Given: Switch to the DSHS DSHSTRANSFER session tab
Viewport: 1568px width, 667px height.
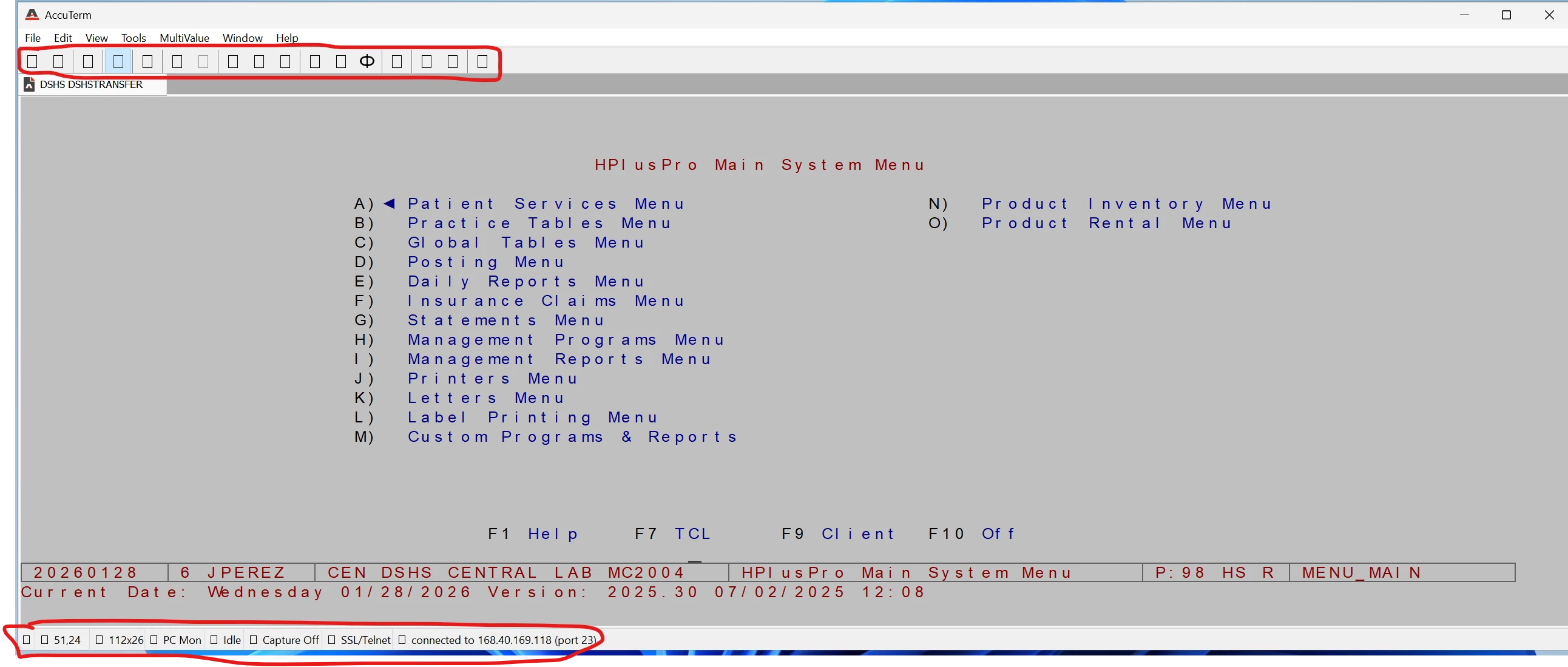Looking at the screenshot, I should tap(90, 84).
